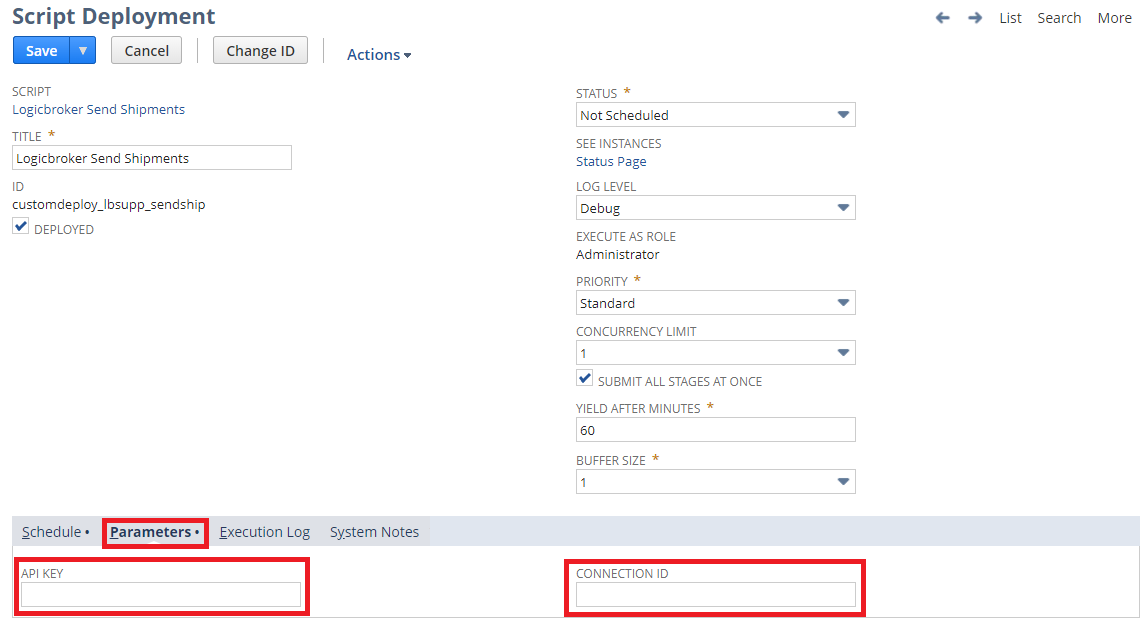
Task: Toggle Submit All Stages At Once checkbox
Action: click(585, 380)
